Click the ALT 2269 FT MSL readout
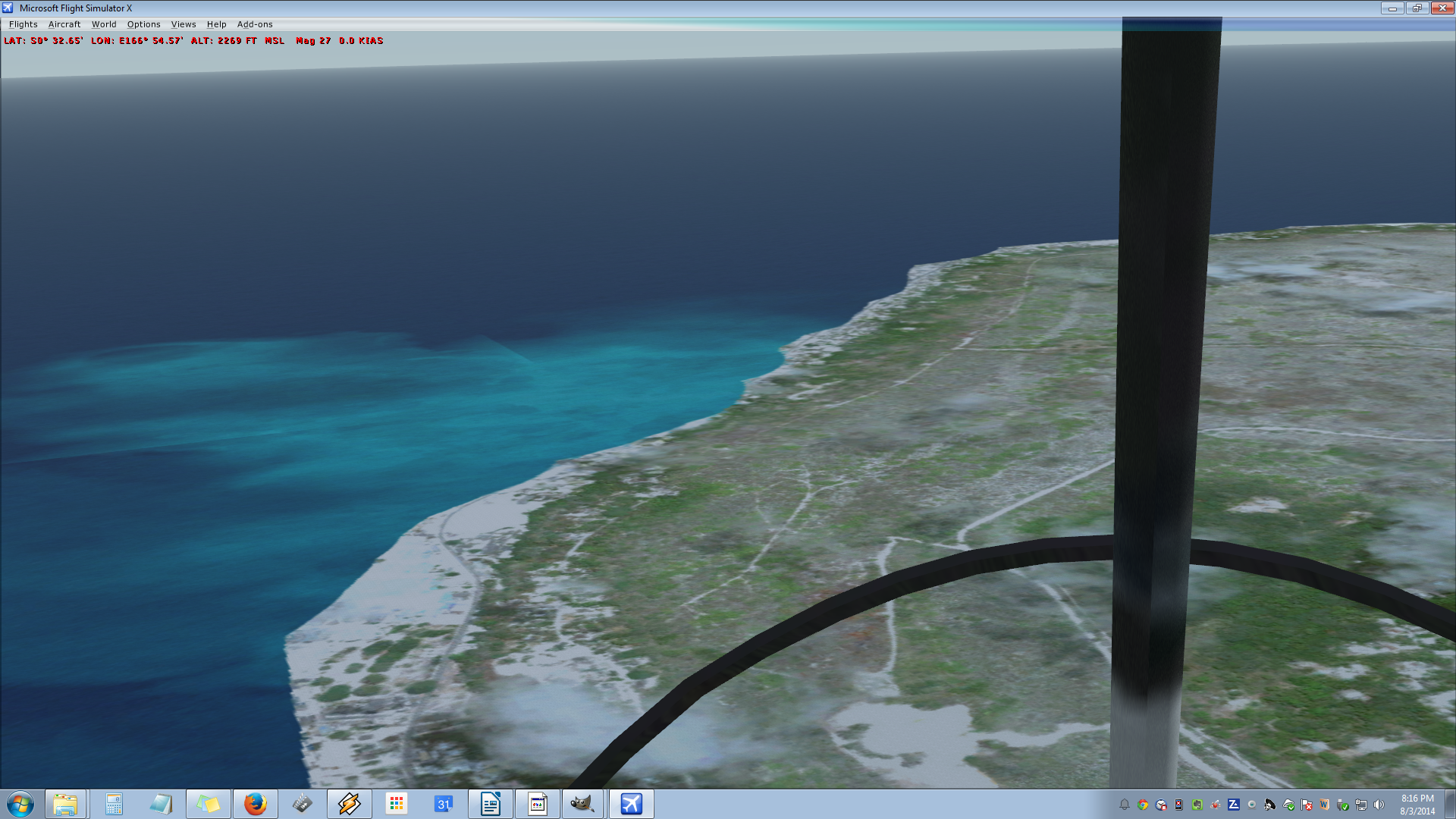The image size is (1456, 819). (x=237, y=41)
